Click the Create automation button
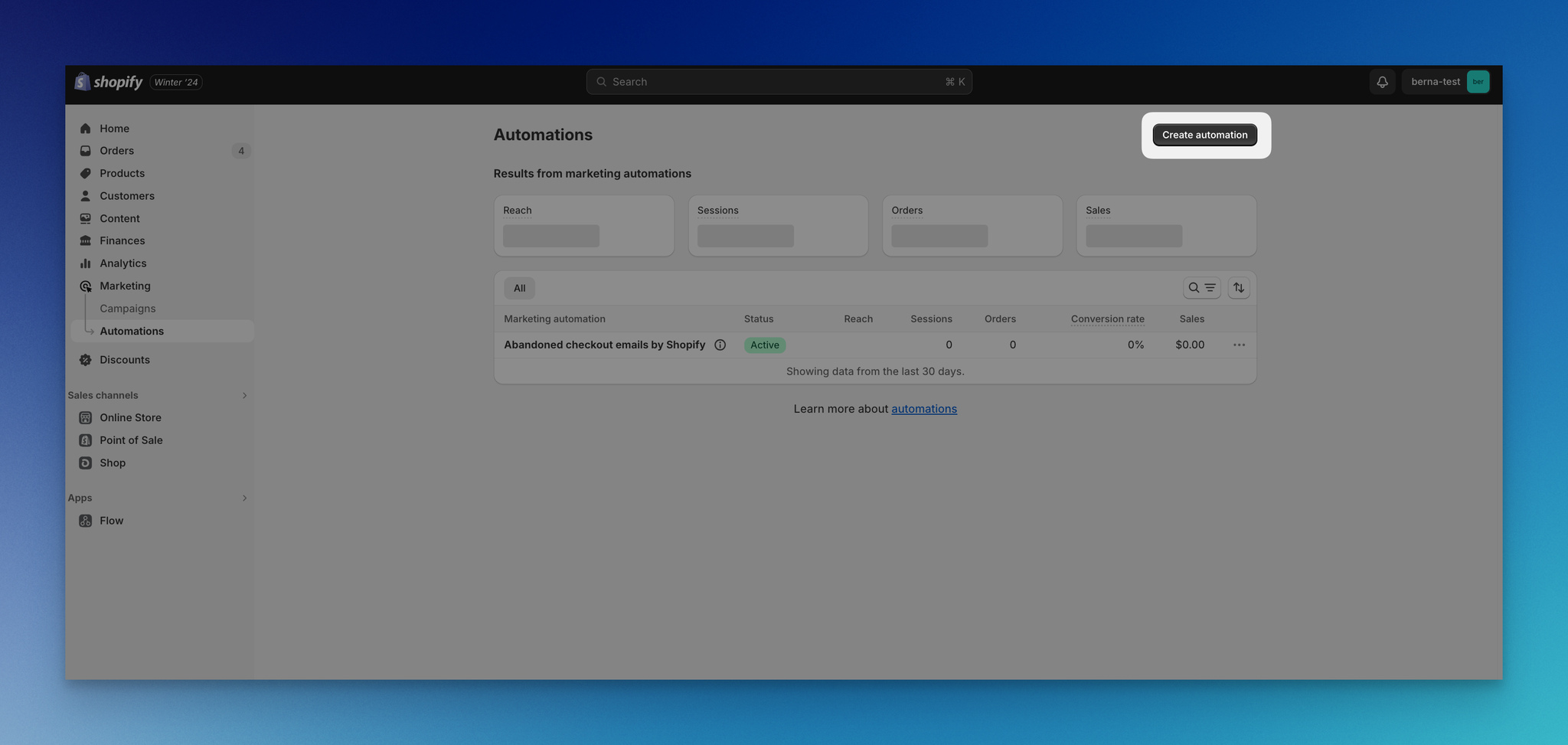The width and height of the screenshot is (1568, 745). tap(1204, 135)
